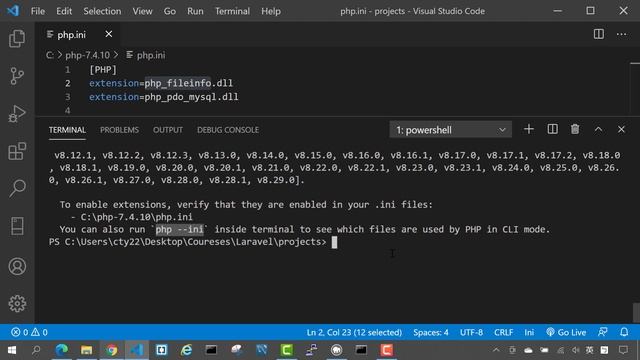Image resolution: width=640 pixels, height=360 pixels.
Task: Switch to the OUTPUT tab
Action: (168, 130)
